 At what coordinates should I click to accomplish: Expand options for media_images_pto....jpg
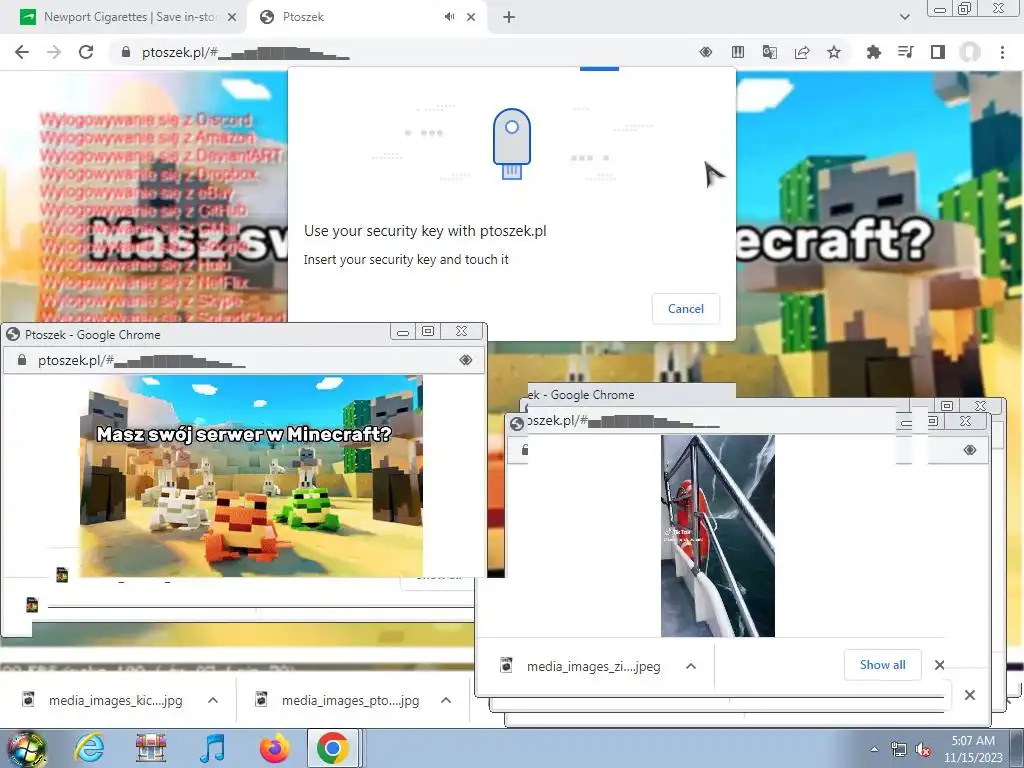pyautogui.click(x=446, y=701)
